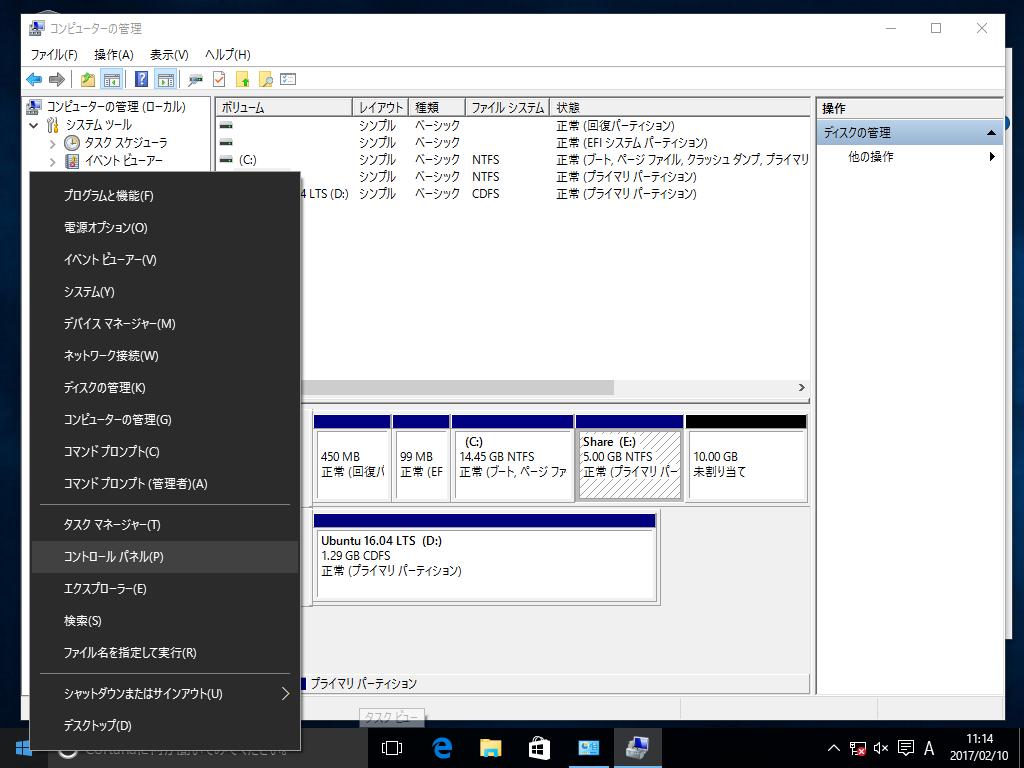Open ネットワーク接続(W) from the menu
This screenshot has width=1024, height=768.
pyautogui.click(x=165, y=355)
